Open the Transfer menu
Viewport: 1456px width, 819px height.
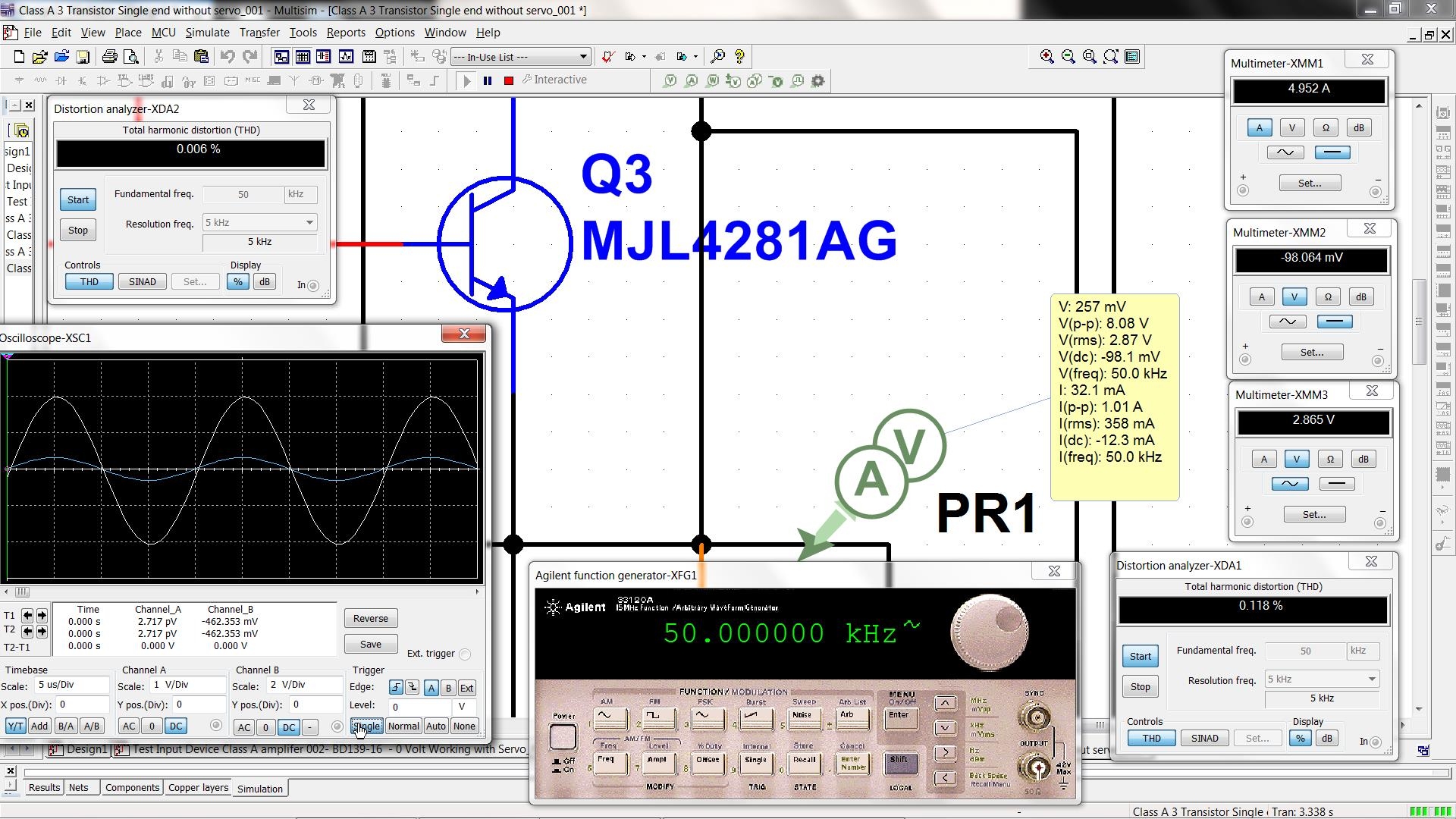coord(259,33)
